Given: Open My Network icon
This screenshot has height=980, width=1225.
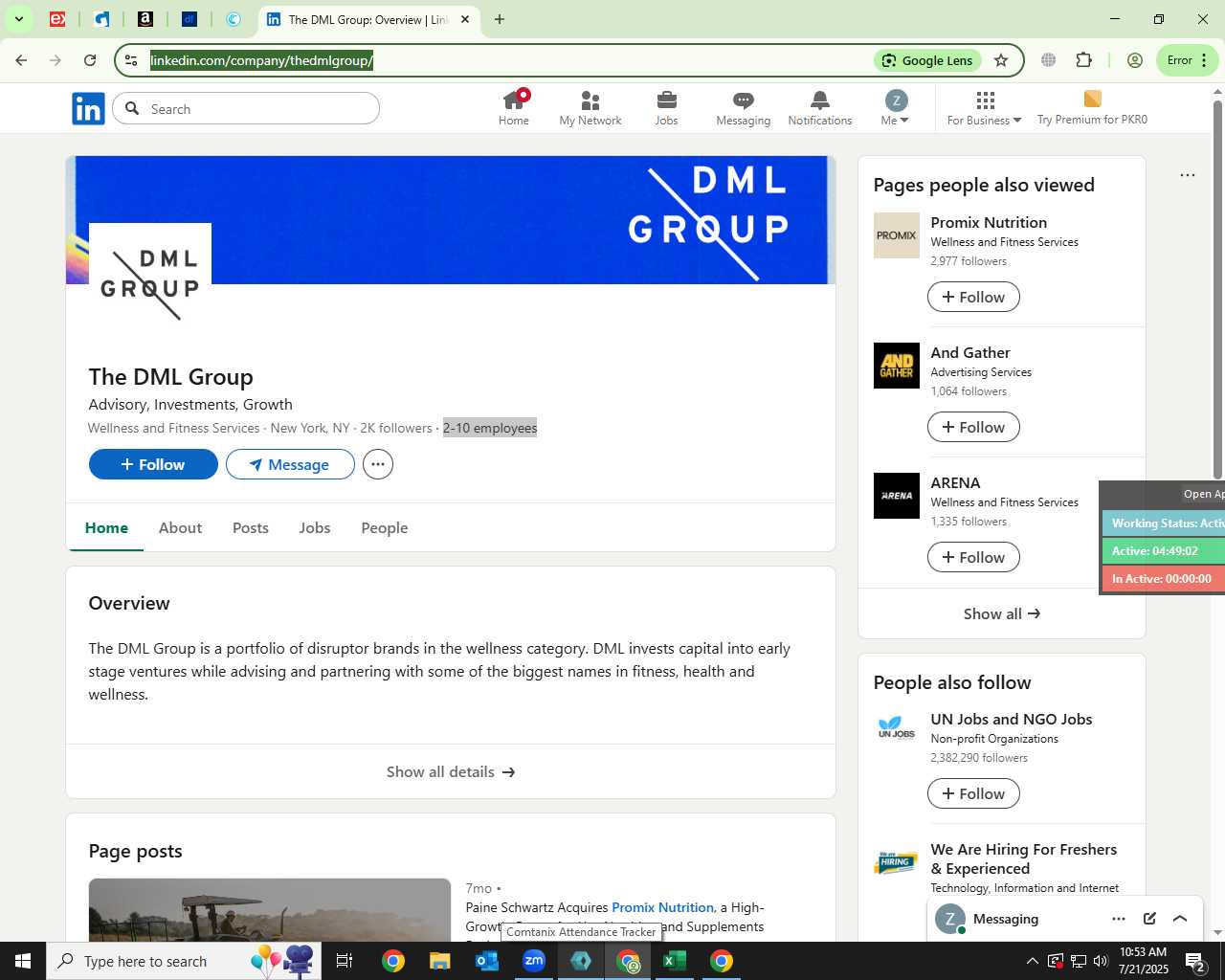Looking at the screenshot, I should (x=590, y=108).
